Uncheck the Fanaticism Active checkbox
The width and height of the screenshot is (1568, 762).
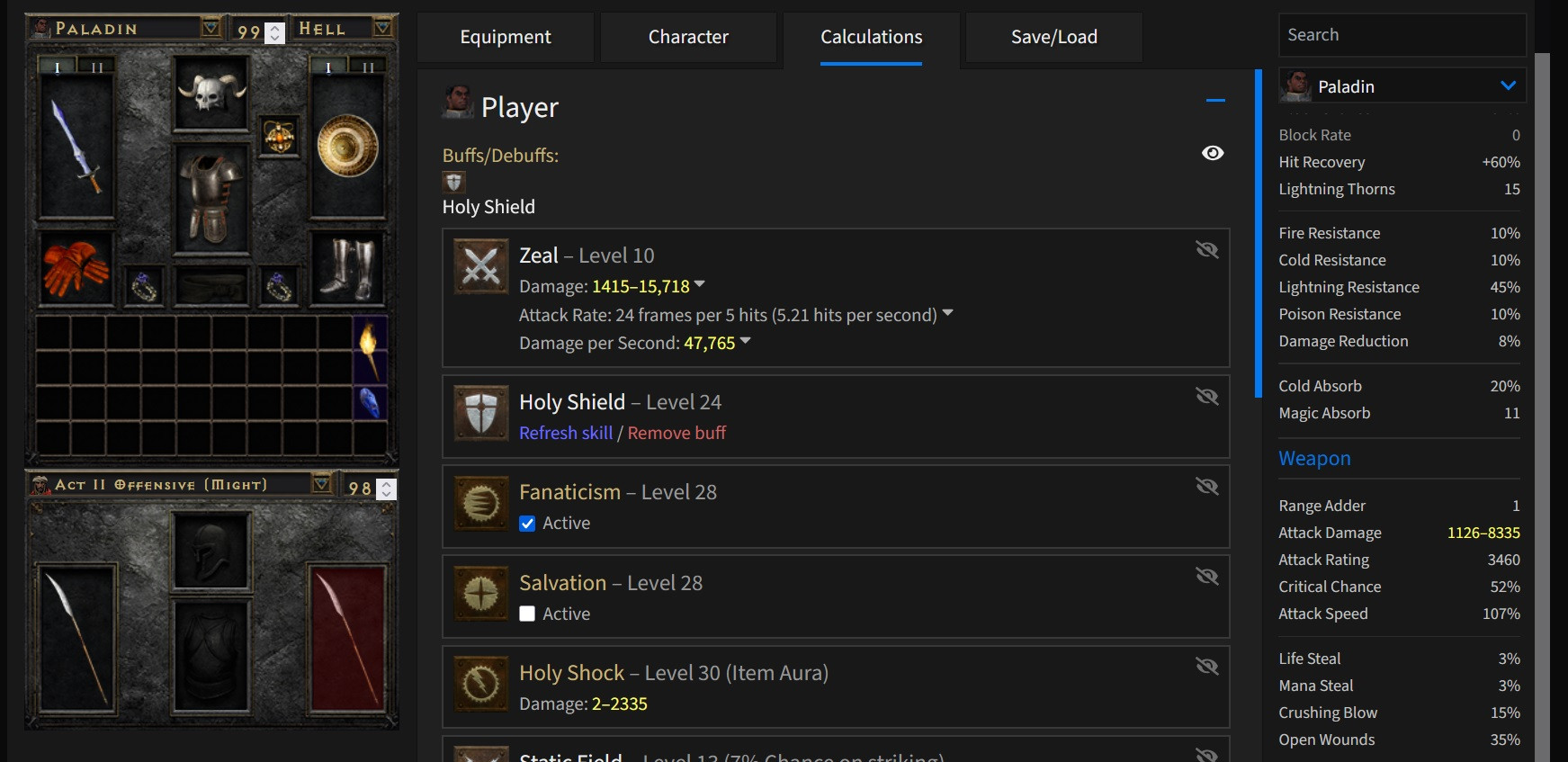click(x=528, y=524)
